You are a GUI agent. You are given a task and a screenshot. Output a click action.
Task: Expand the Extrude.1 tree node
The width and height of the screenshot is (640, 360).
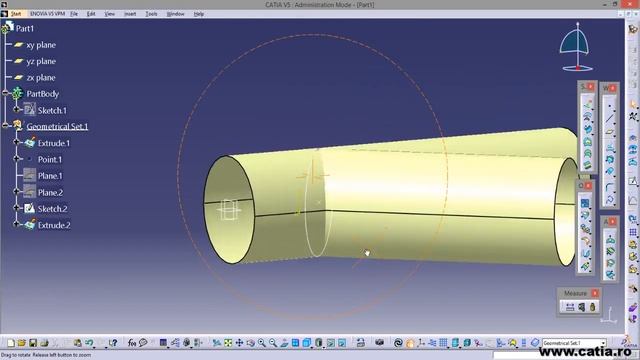[x=16, y=142]
